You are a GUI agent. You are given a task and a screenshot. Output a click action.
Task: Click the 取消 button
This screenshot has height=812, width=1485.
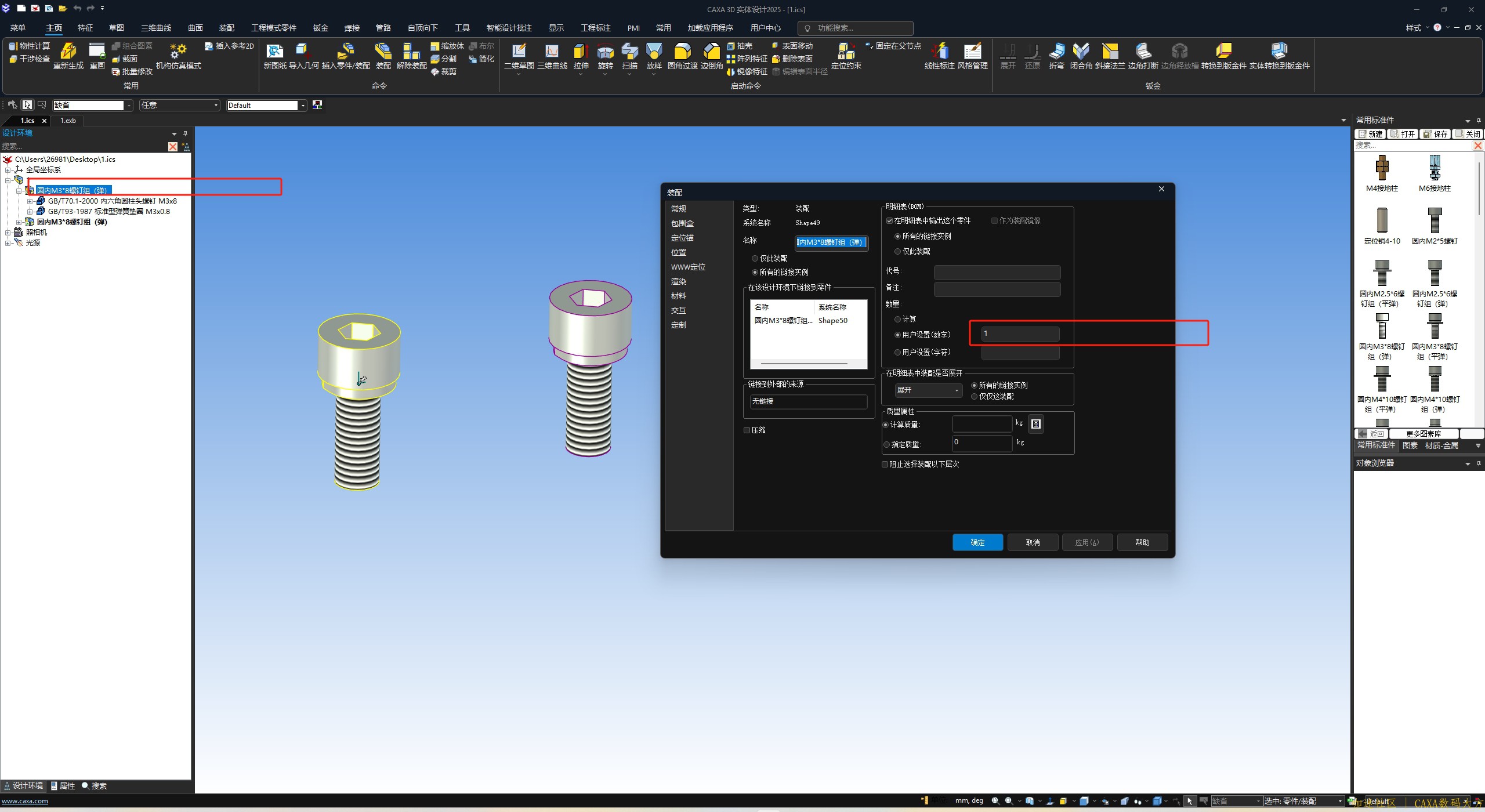tap(1033, 542)
